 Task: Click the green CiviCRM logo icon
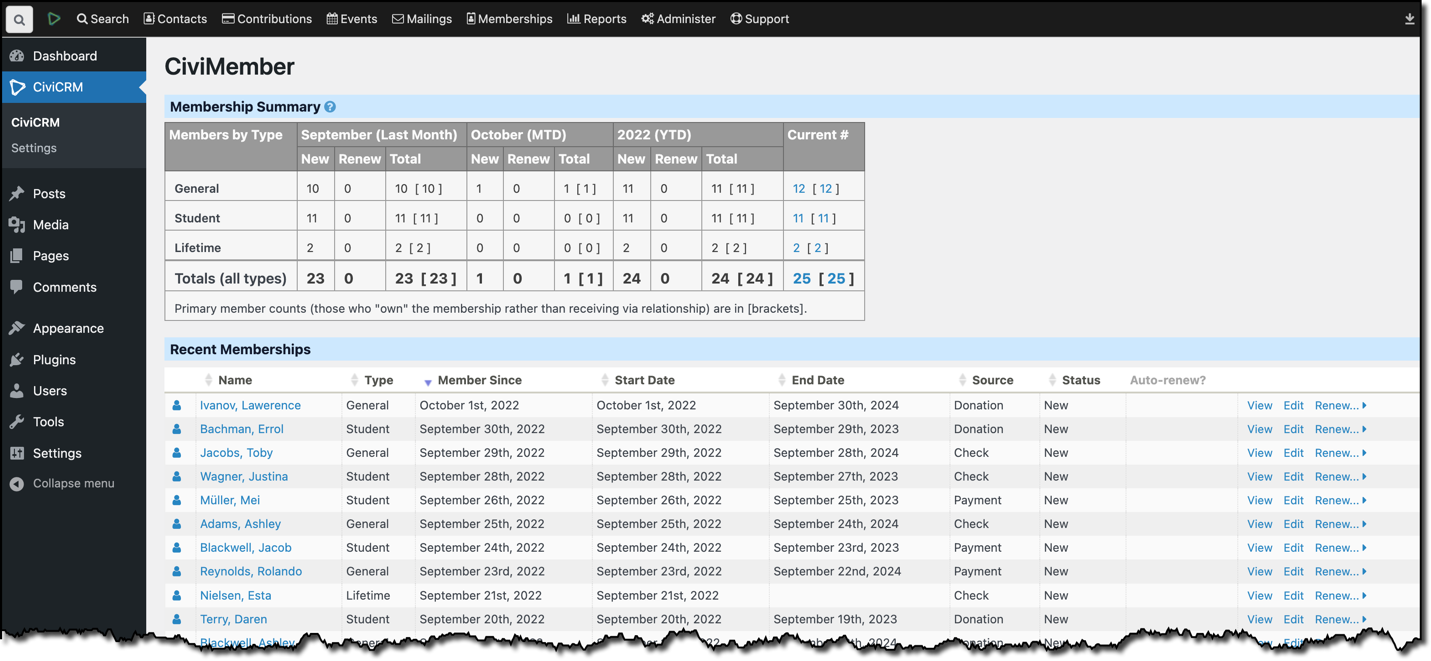[54, 18]
